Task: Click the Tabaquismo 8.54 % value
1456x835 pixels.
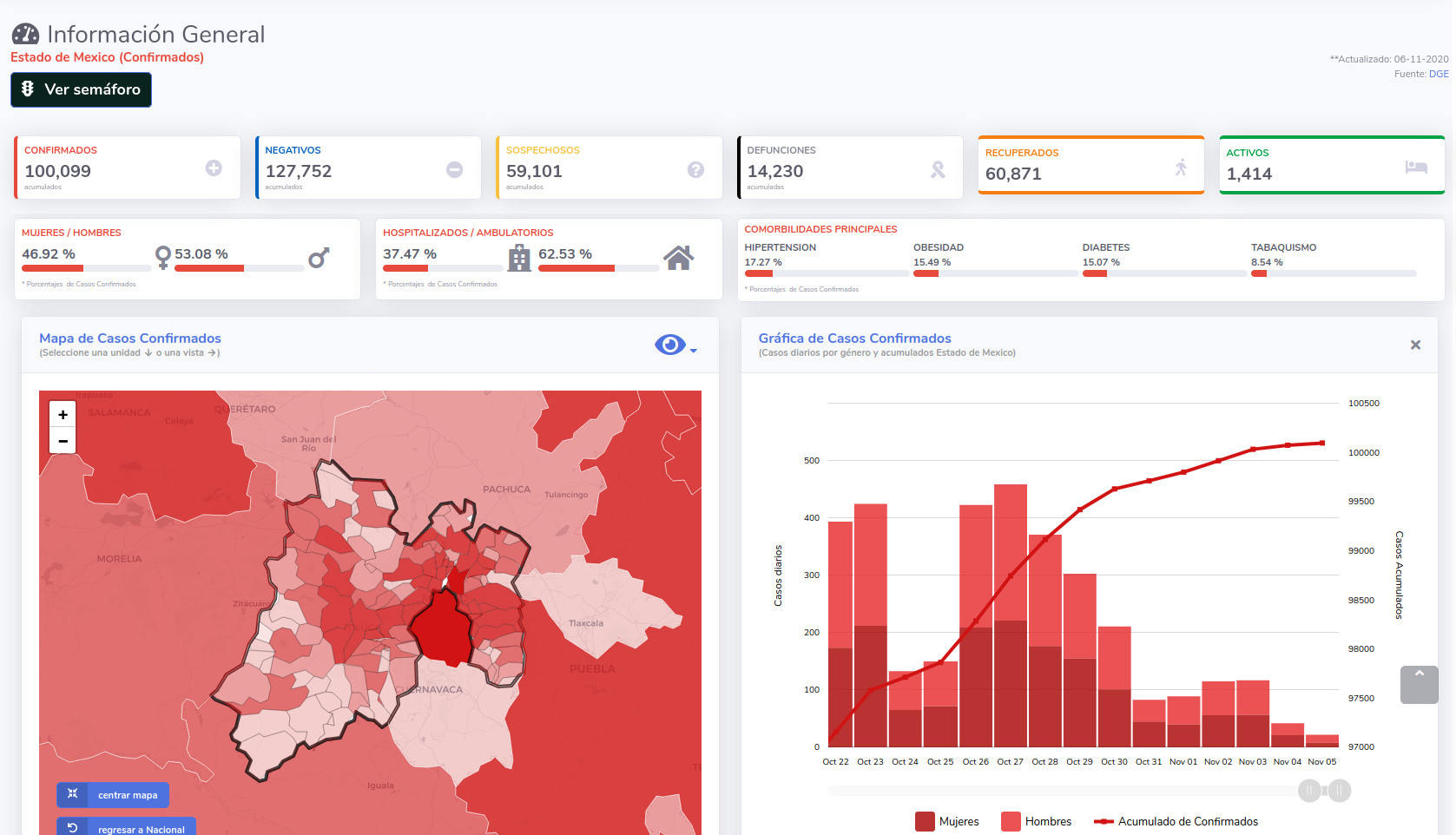Action: click(1267, 262)
